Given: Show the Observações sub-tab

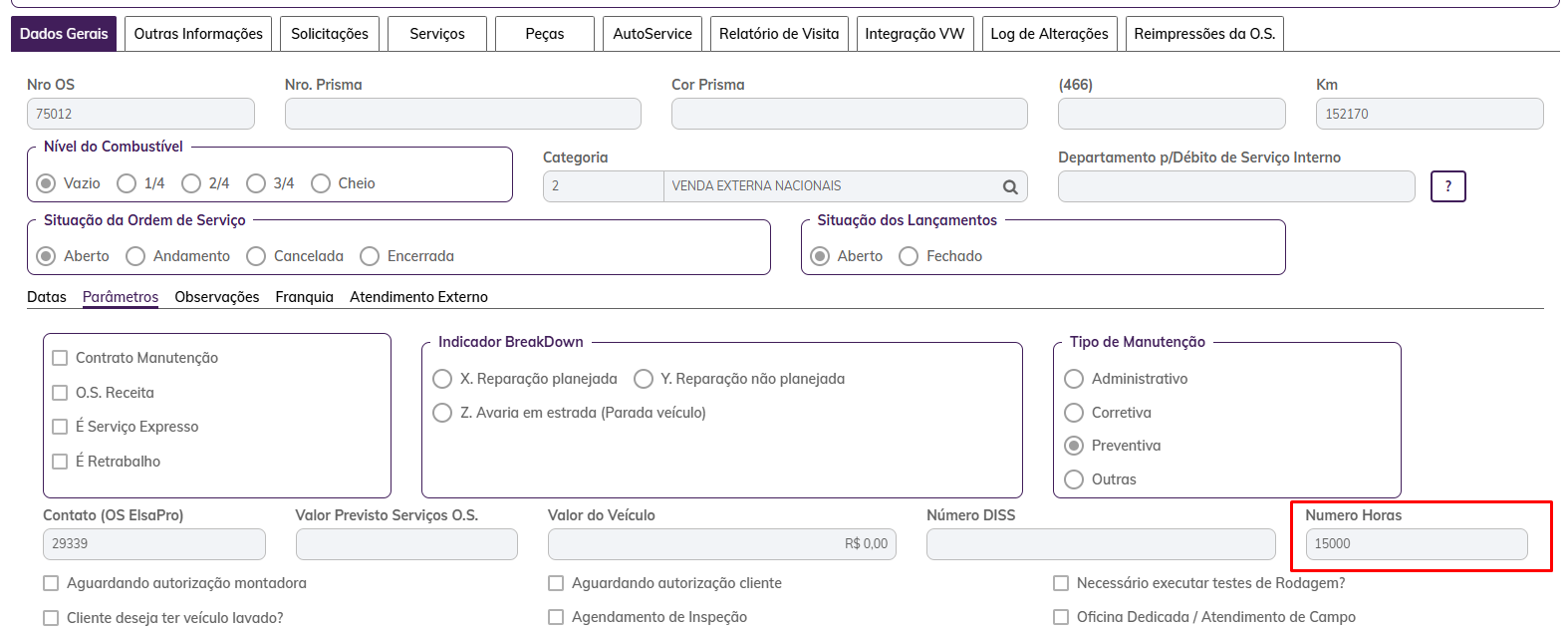Looking at the screenshot, I should pyautogui.click(x=216, y=297).
